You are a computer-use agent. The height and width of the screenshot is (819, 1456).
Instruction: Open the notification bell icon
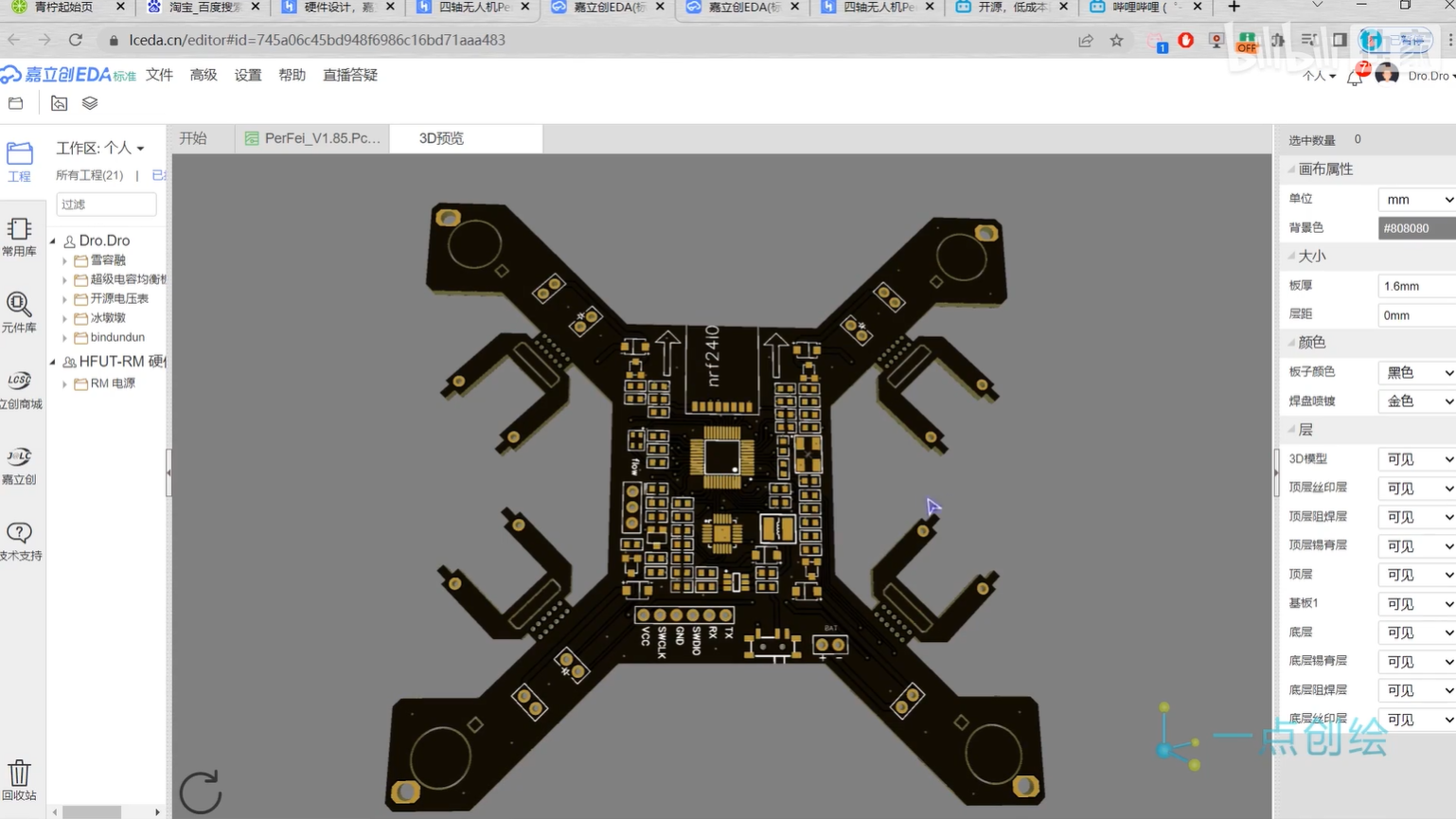click(x=1356, y=76)
